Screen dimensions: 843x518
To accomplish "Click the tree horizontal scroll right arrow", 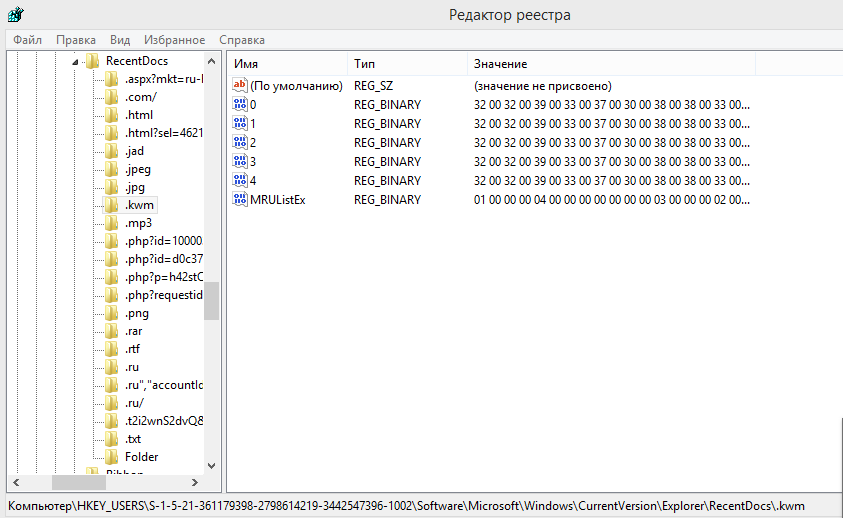I will (x=195, y=482).
